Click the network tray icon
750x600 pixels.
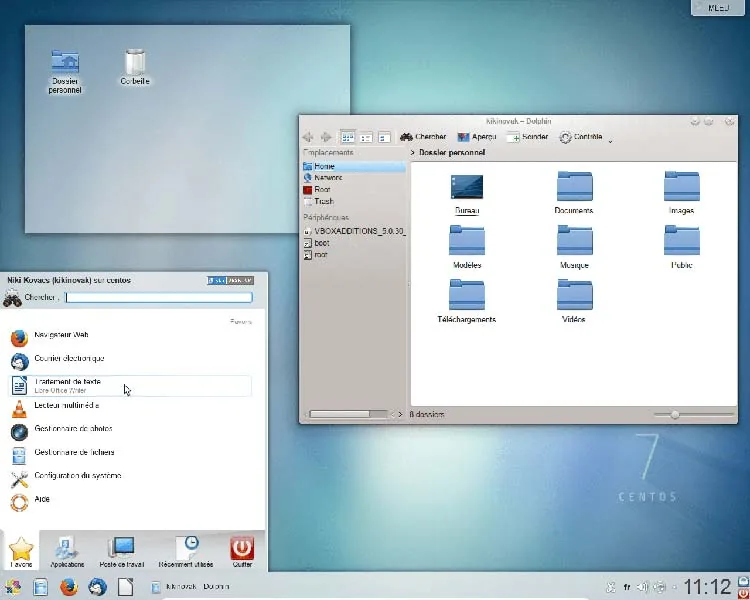click(x=660, y=587)
